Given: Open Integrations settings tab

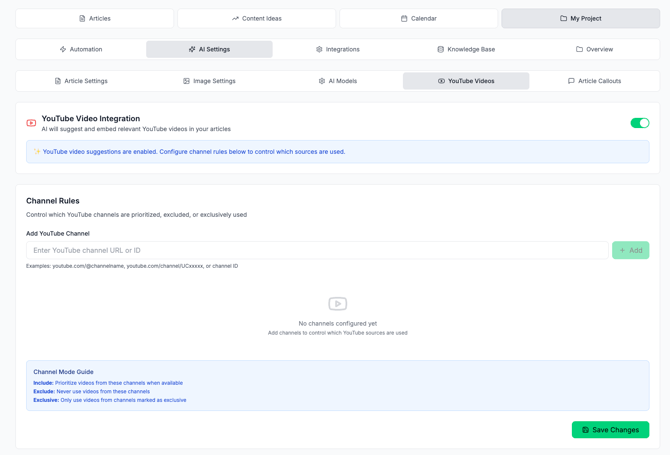Looking at the screenshot, I should [337, 49].
